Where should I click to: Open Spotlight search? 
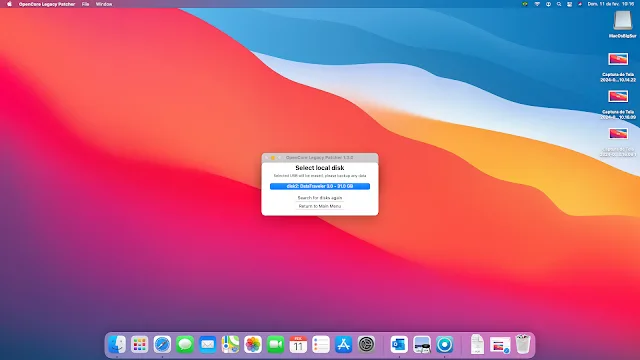coord(559,4)
